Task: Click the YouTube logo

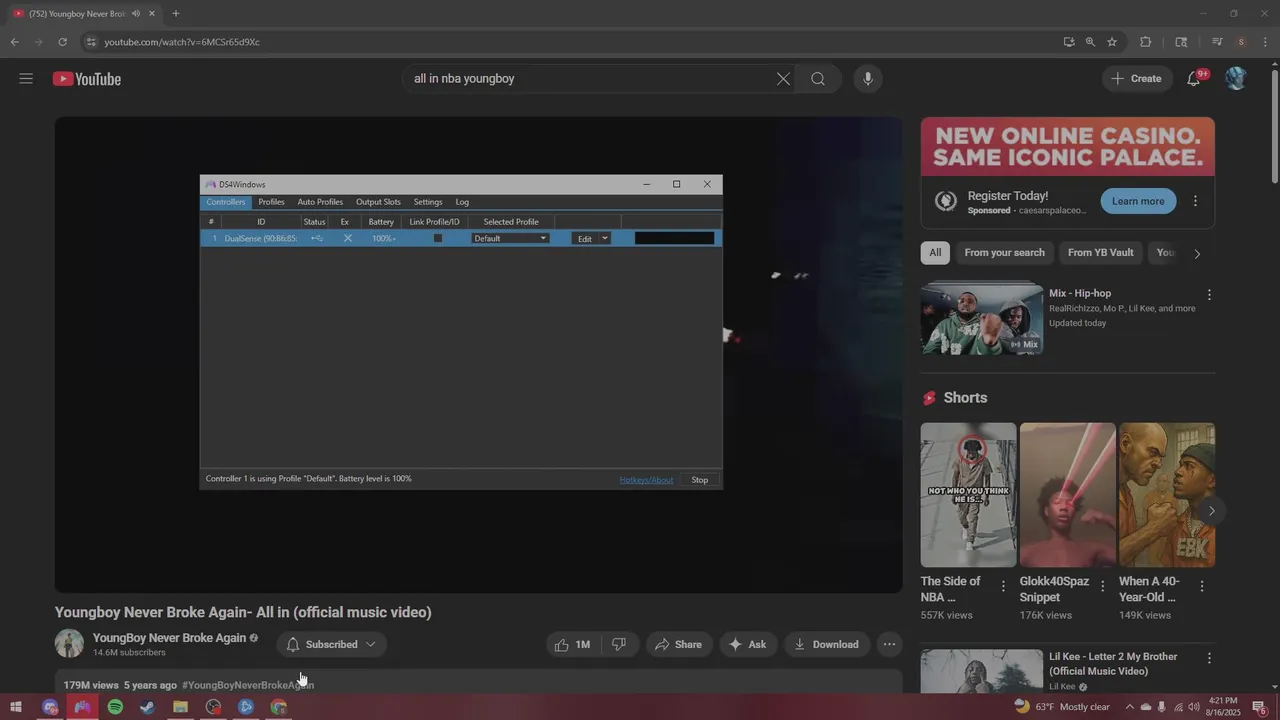Action: click(87, 79)
